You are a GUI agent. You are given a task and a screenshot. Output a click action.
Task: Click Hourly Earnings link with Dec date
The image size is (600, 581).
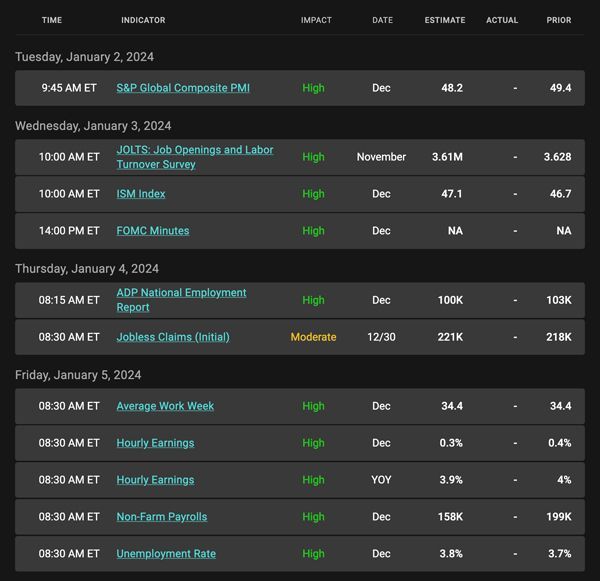coord(155,443)
